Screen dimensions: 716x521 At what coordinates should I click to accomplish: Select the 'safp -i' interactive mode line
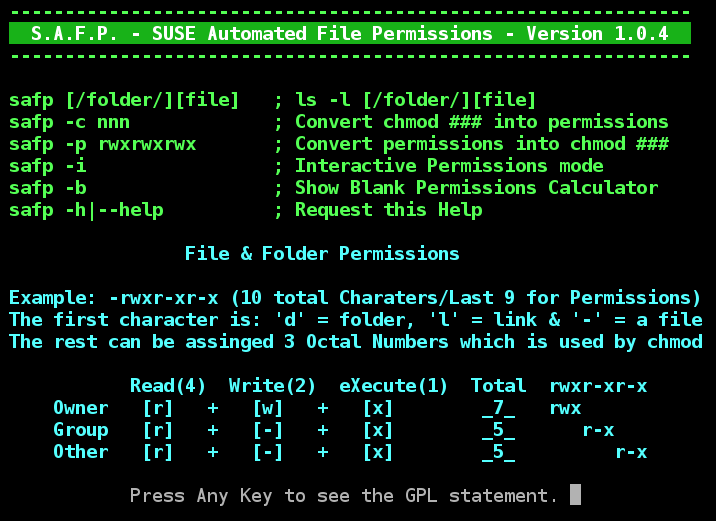(48, 166)
